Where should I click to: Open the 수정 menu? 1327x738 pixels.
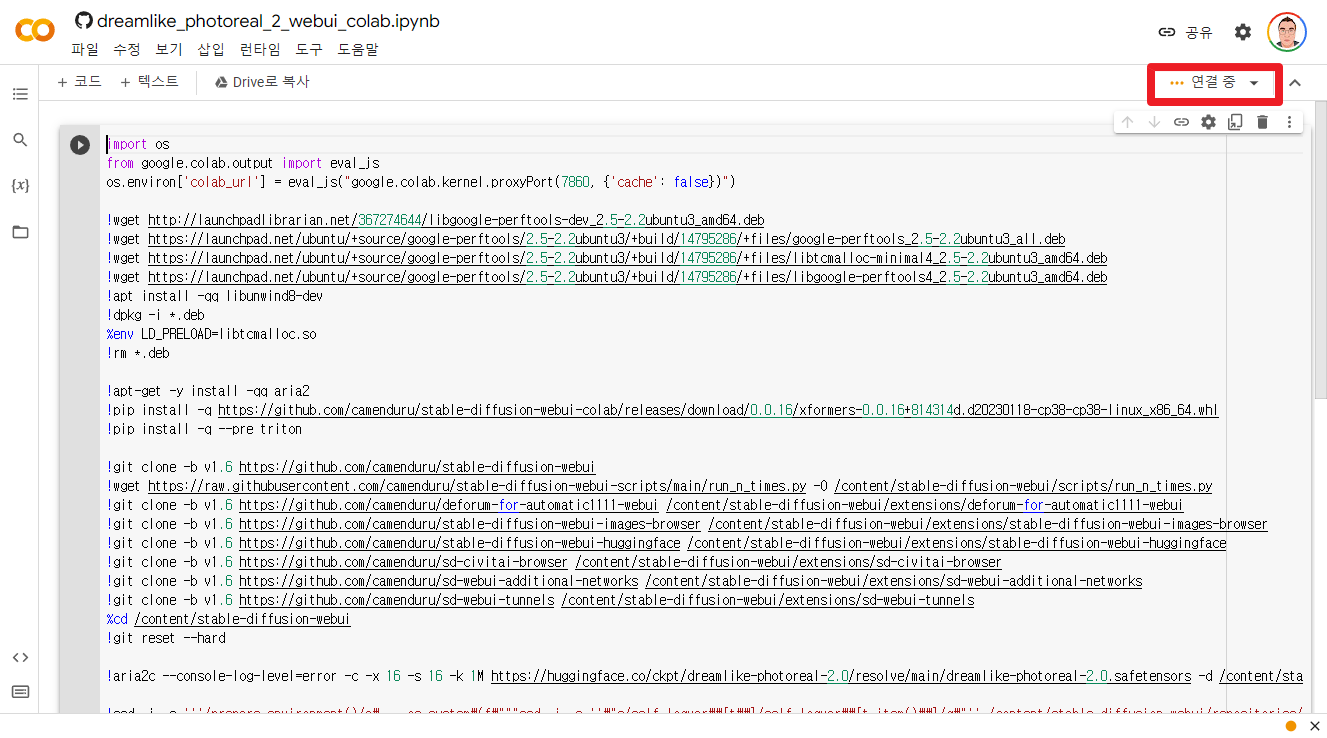pyautogui.click(x=127, y=49)
